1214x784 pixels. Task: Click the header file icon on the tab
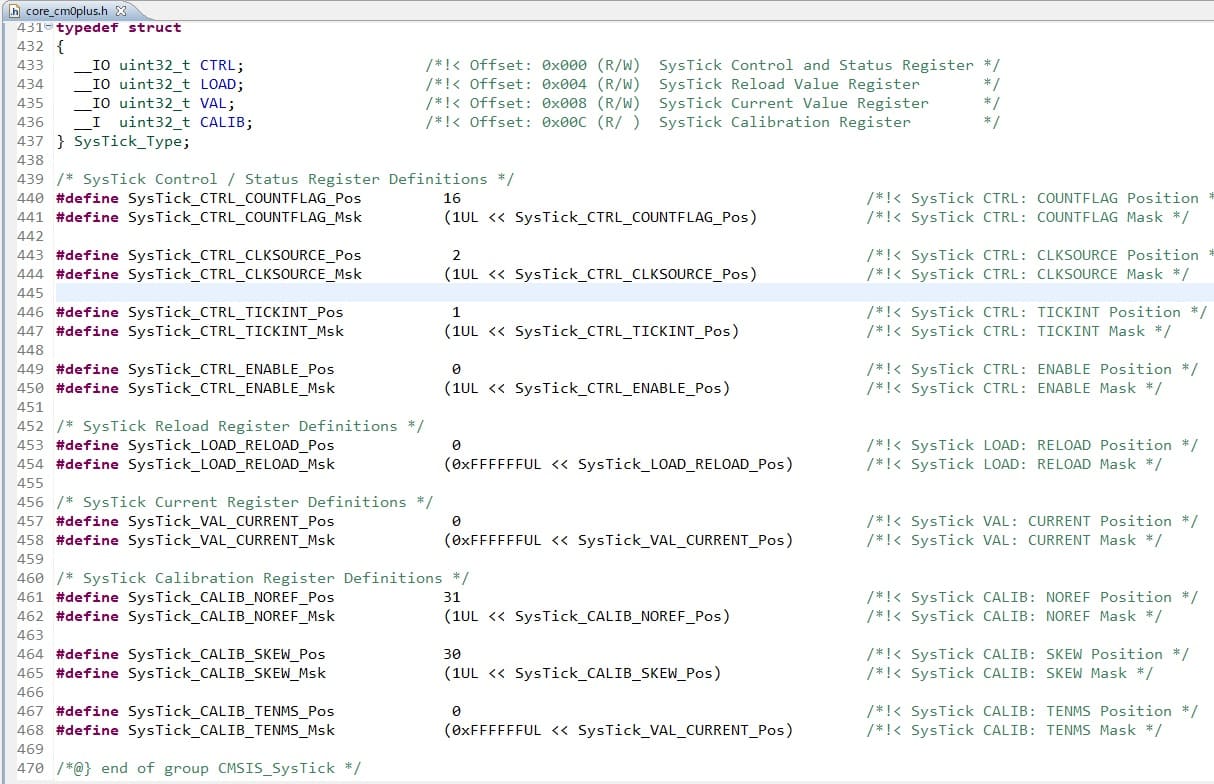(x=14, y=10)
